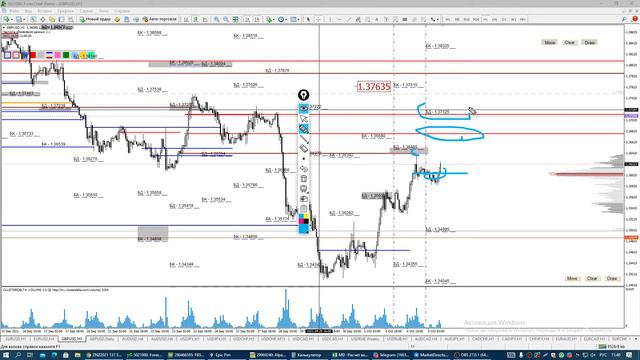This screenshot has height=360, width=640.
Task: Click lower Clear button near volume panel
Action: point(592,278)
